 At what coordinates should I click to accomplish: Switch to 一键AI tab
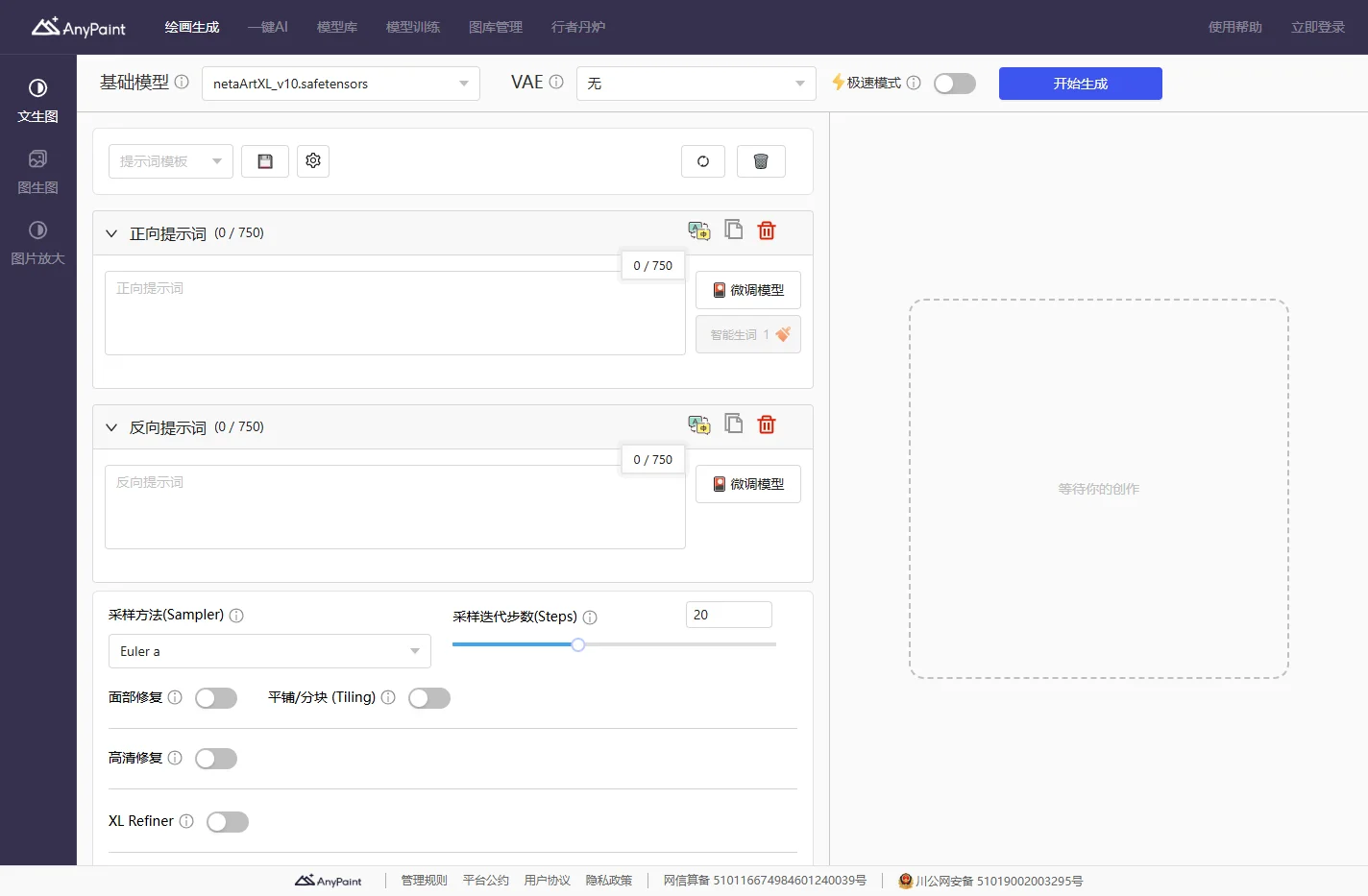[x=268, y=27]
